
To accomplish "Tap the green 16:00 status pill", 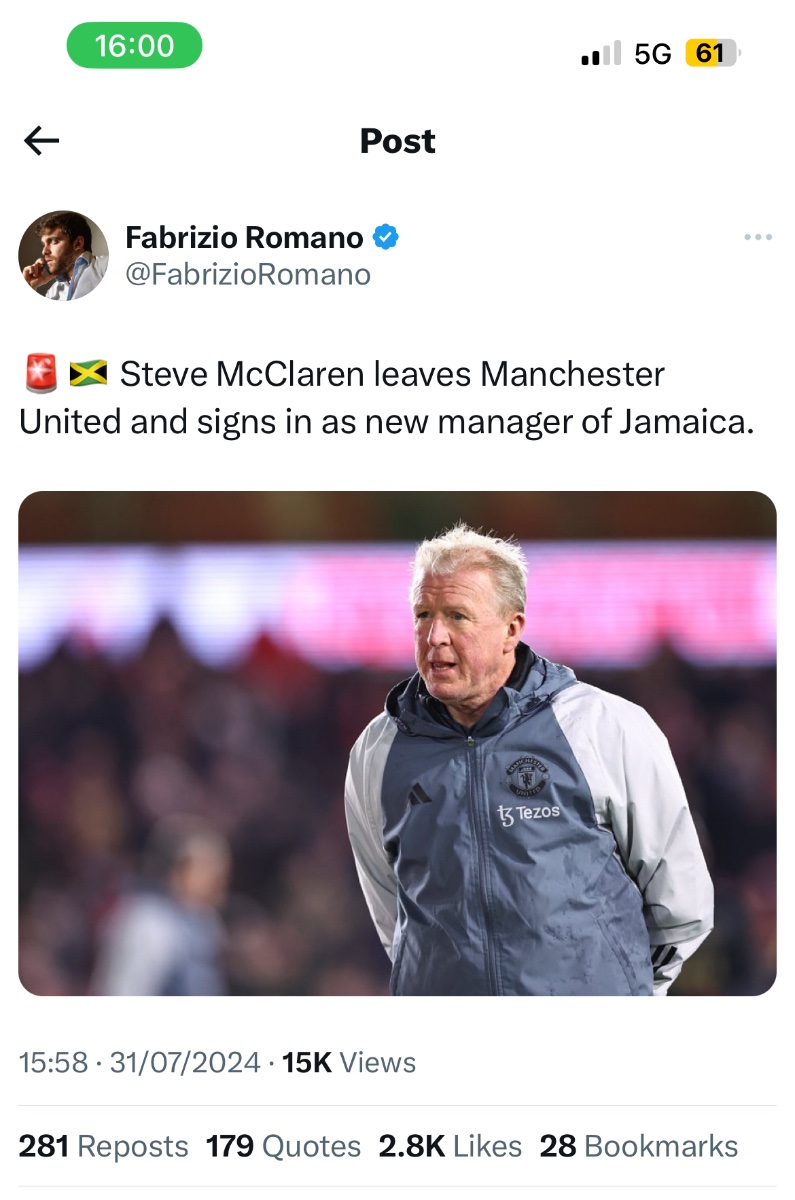I will point(135,46).
